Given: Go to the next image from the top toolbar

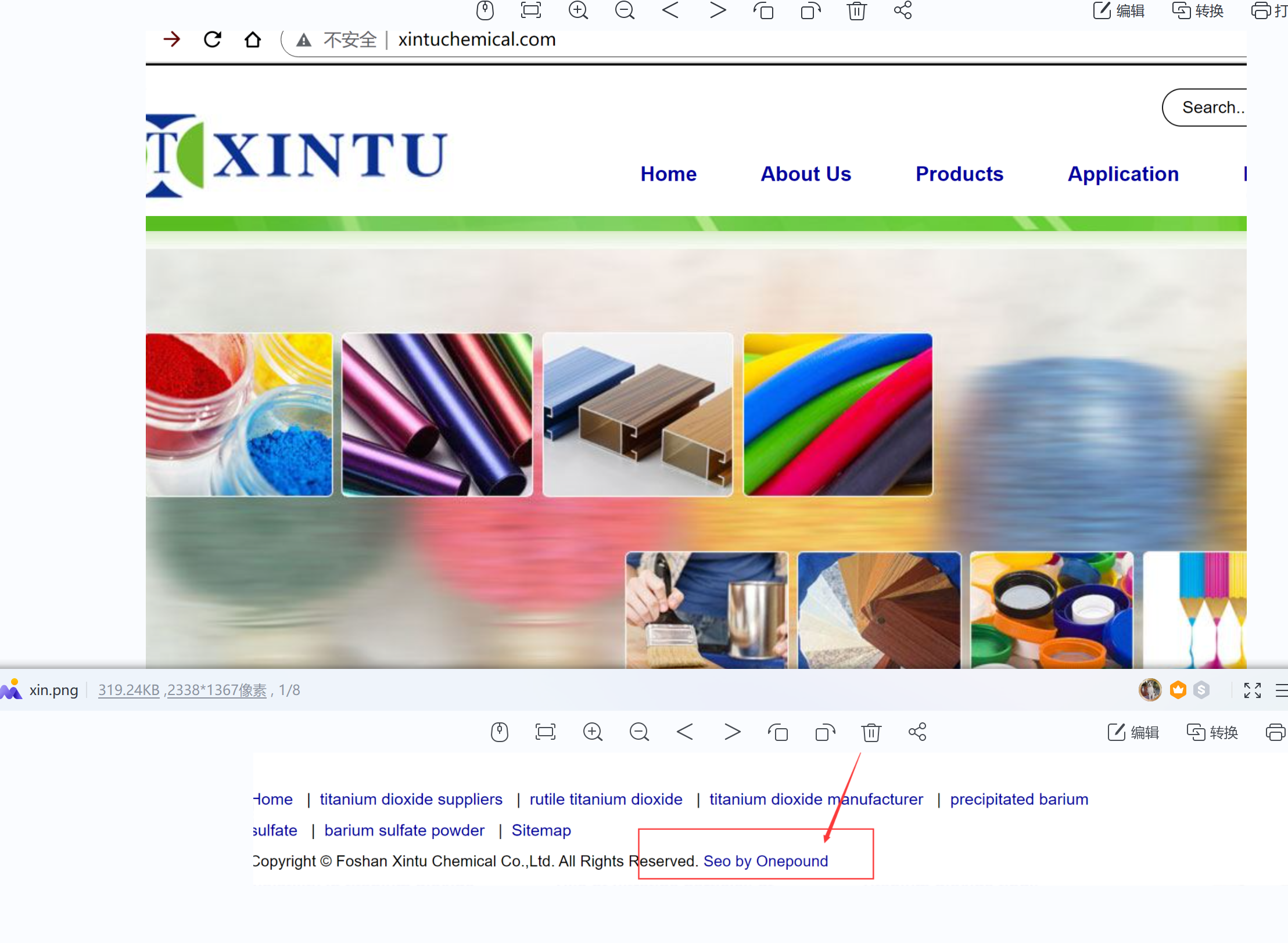Looking at the screenshot, I should tap(718, 10).
